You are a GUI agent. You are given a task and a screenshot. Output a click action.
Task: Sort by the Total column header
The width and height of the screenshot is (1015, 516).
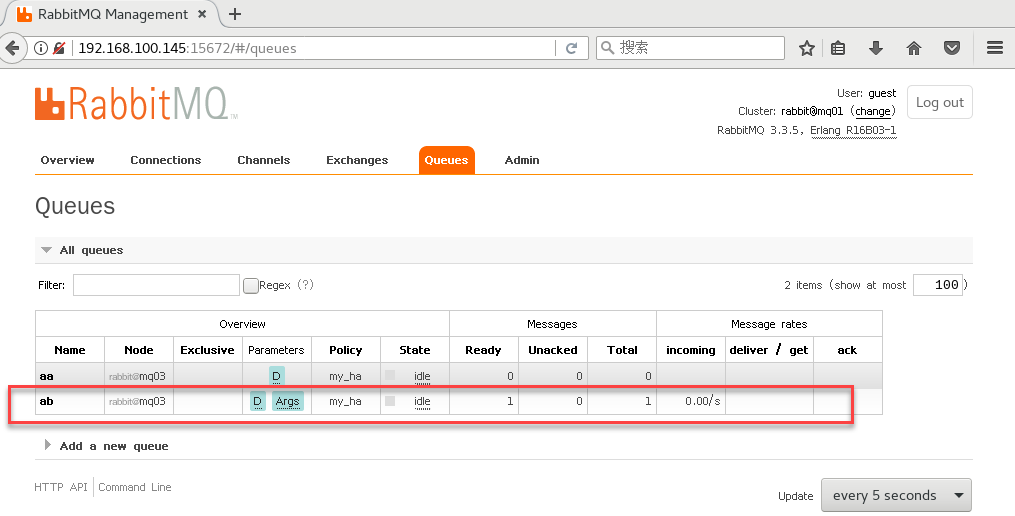click(x=622, y=350)
